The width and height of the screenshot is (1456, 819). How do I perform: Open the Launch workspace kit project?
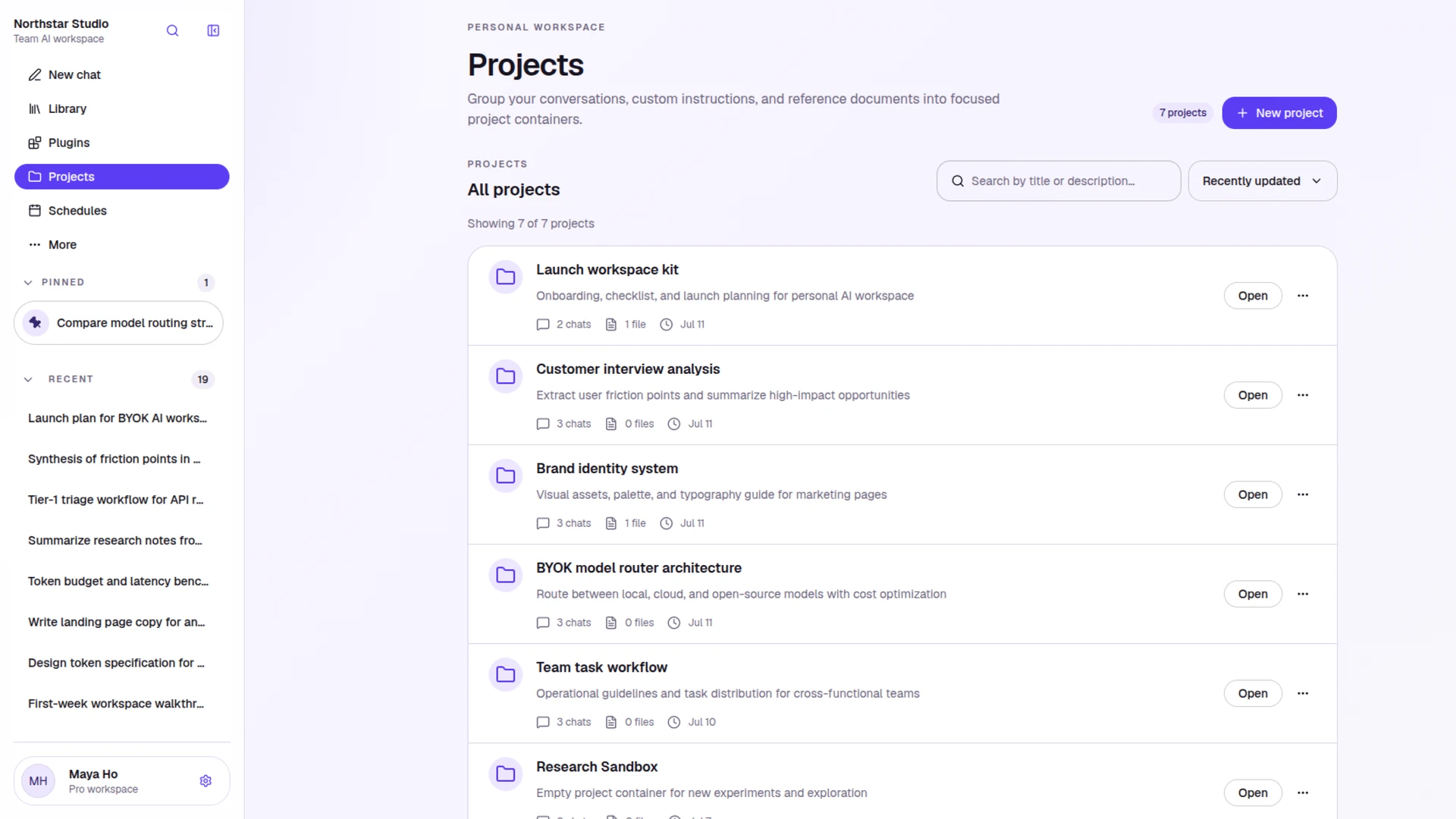(1253, 296)
